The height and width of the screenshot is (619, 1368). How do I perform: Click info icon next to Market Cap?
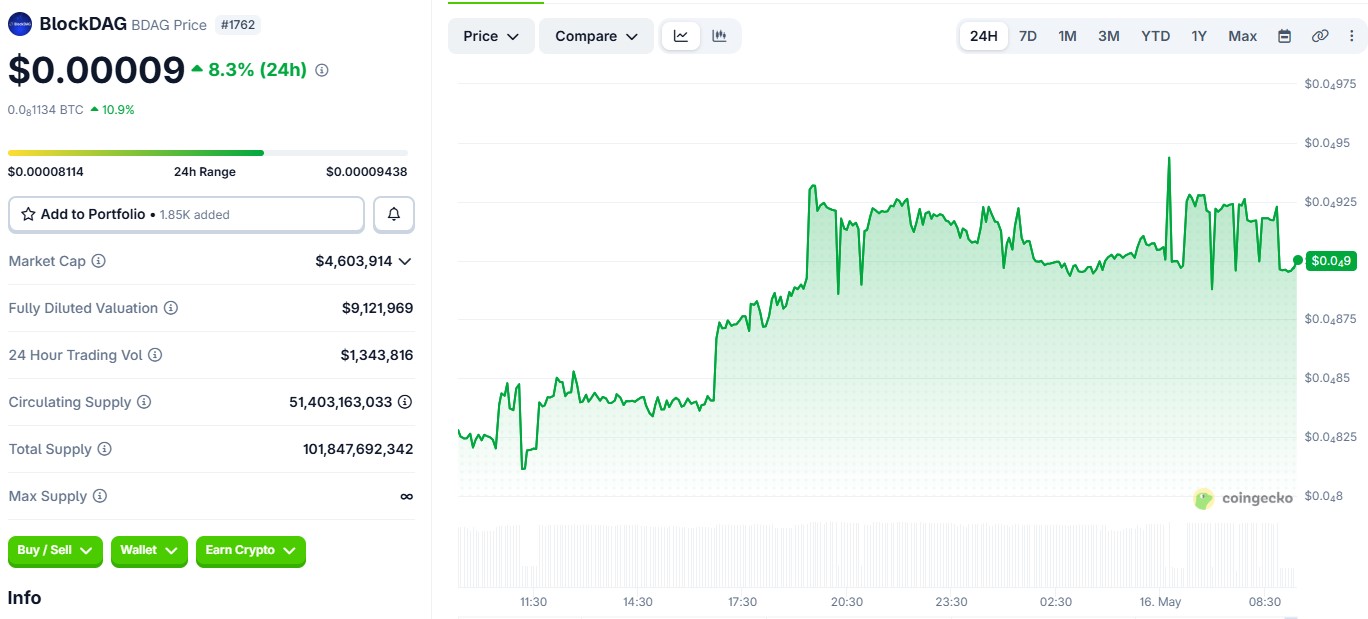pos(99,261)
